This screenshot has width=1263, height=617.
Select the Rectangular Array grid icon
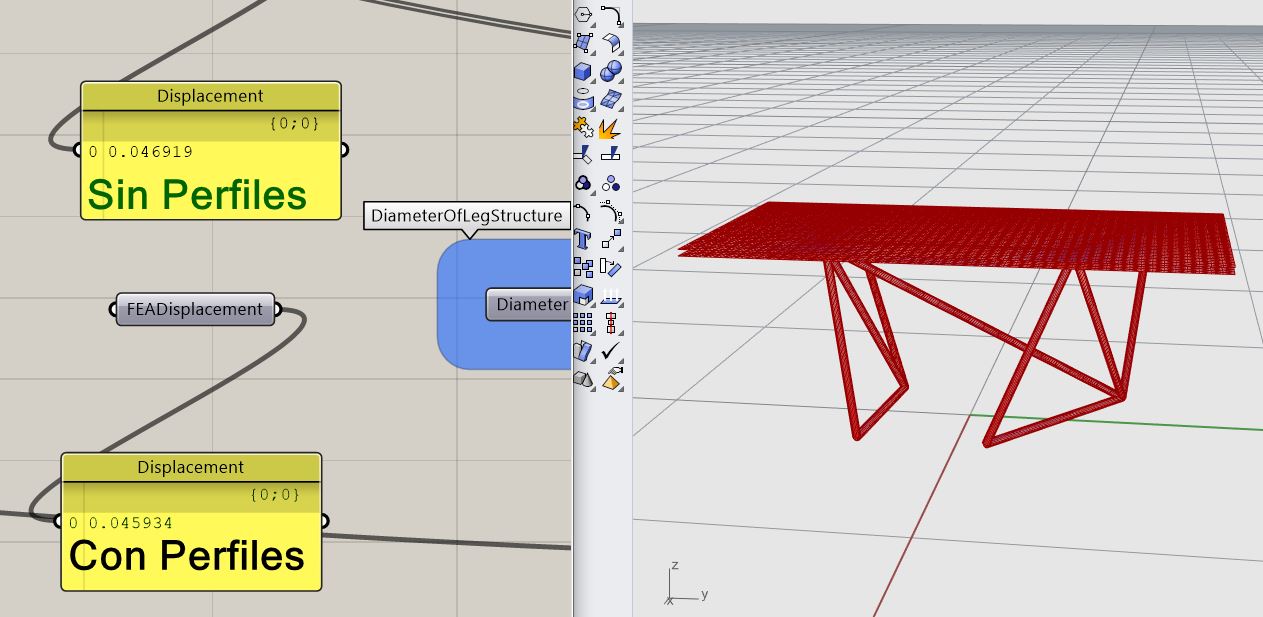pos(584,323)
